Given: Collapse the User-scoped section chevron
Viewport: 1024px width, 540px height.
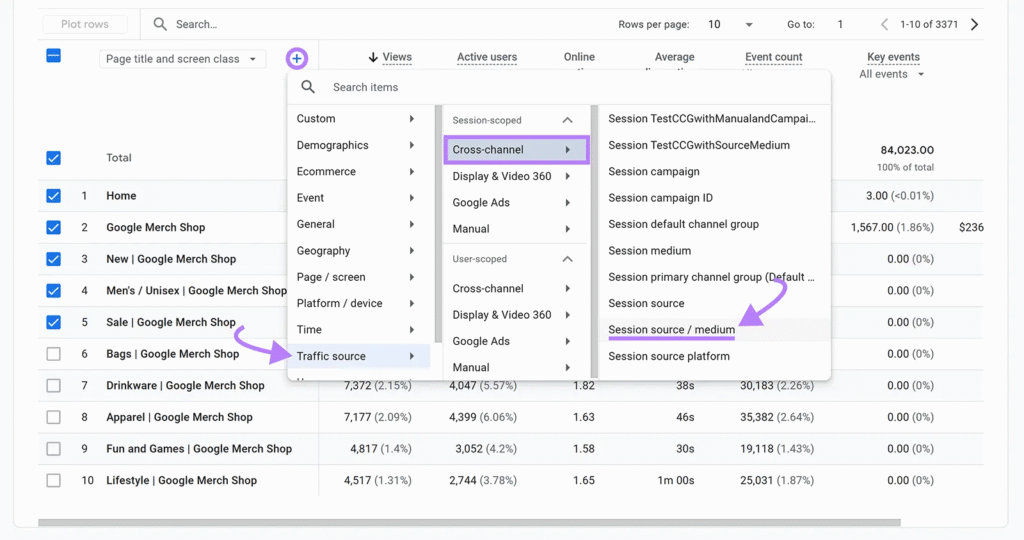Looking at the screenshot, I should (567, 259).
